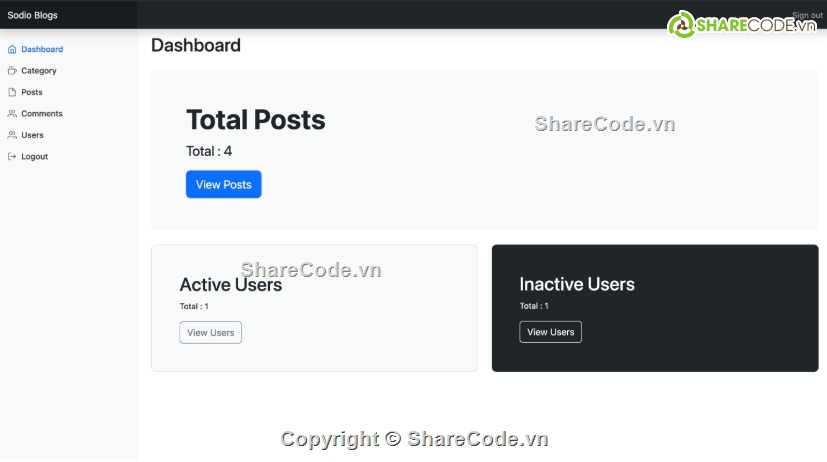Screen dimensions: 827x462
Task: Click 'Total : 1' in Inactive Users card
Action: [534, 306]
